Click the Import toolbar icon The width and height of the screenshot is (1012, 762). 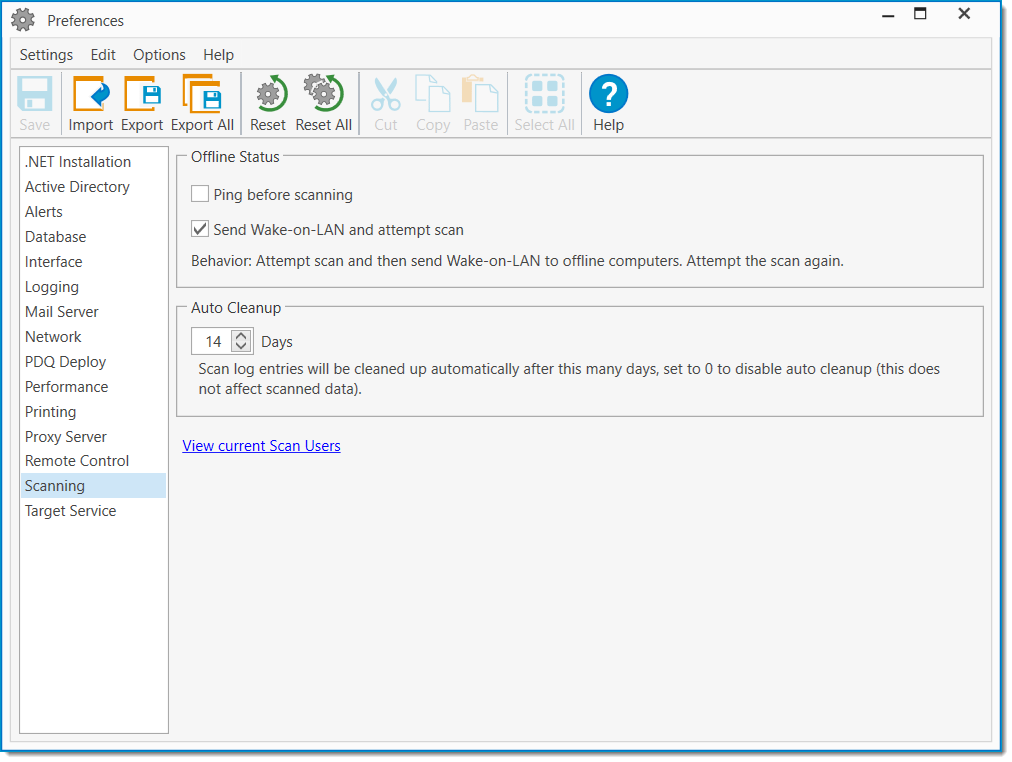click(x=91, y=94)
